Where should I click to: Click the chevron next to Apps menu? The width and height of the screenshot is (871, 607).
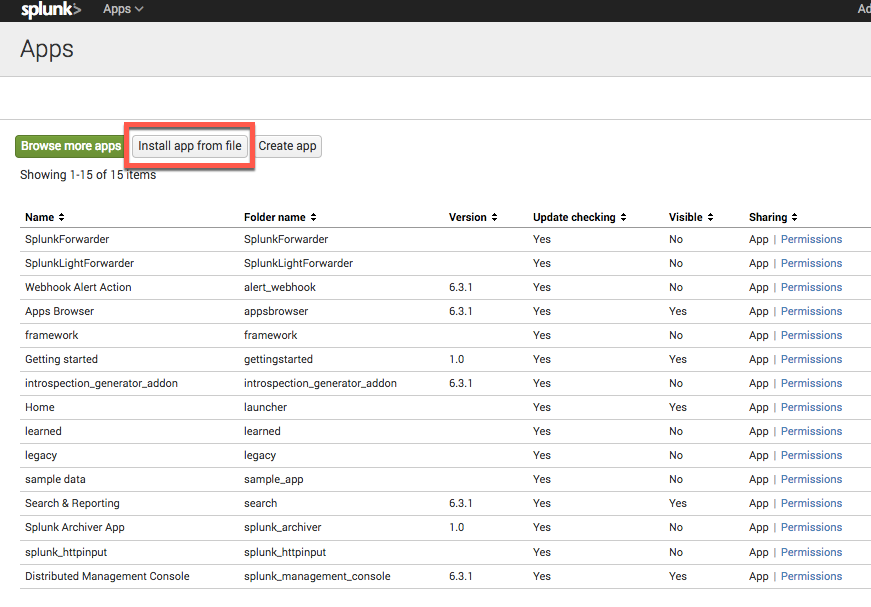[137, 9]
